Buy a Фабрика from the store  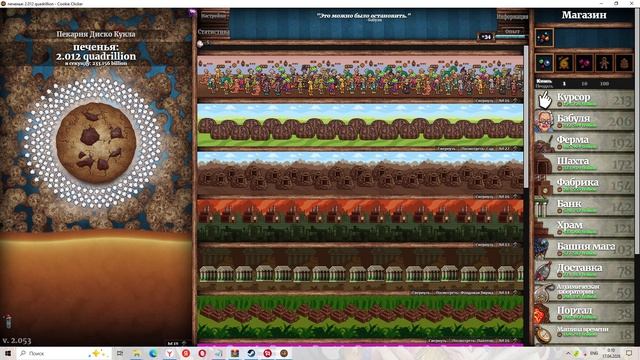[584, 185]
